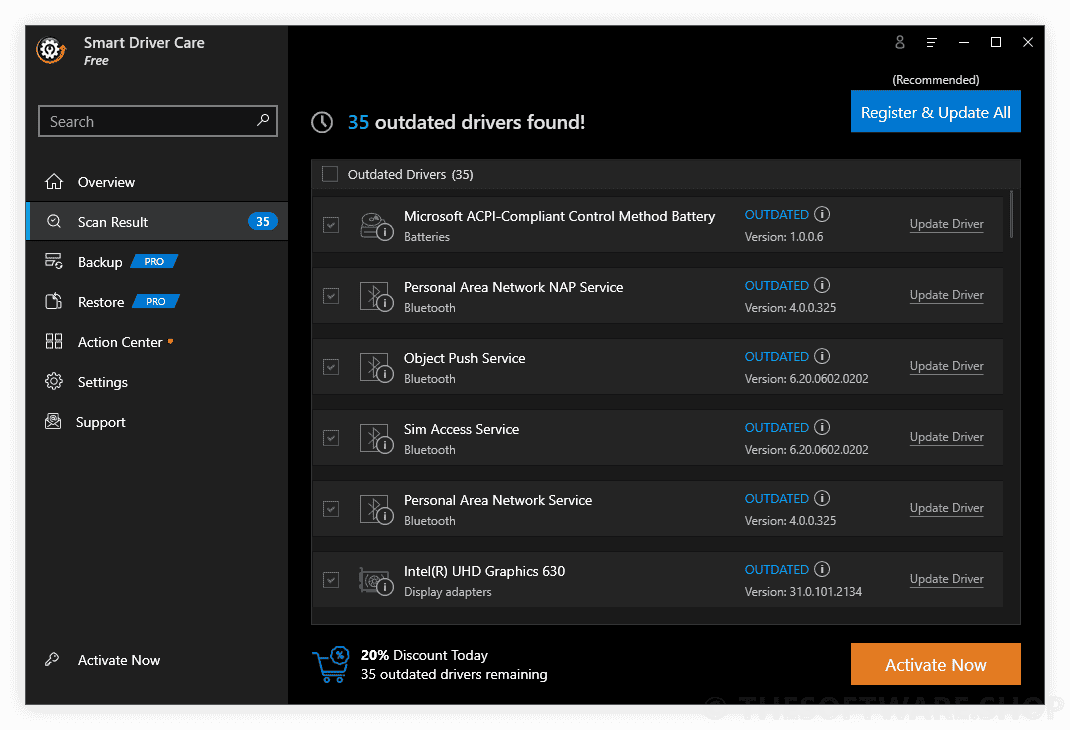This screenshot has width=1070, height=730.
Task: Click the Restore sidebar icon
Action: [x=54, y=302]
